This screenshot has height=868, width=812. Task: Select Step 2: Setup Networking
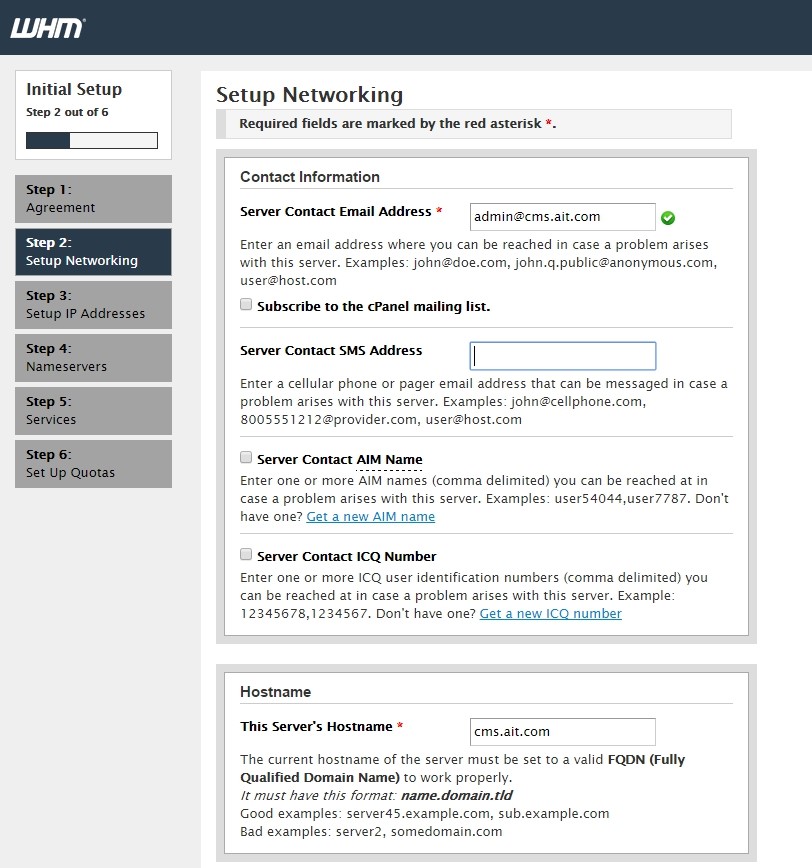(93, 252)
